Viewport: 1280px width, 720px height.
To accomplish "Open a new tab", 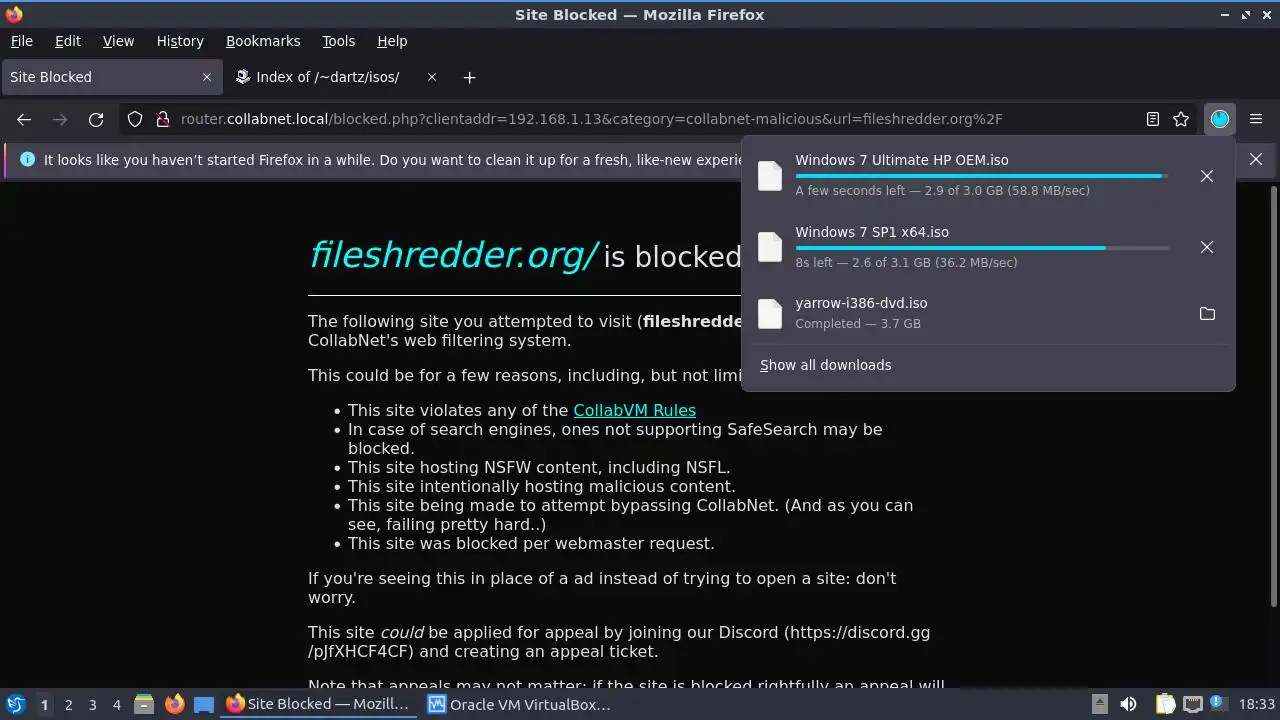I will coord(469,77).
